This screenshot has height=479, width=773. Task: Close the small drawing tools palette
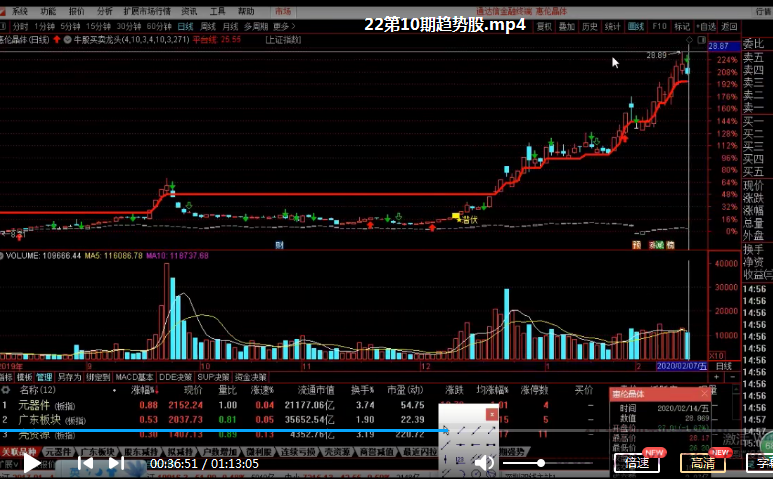click(491, 413)
